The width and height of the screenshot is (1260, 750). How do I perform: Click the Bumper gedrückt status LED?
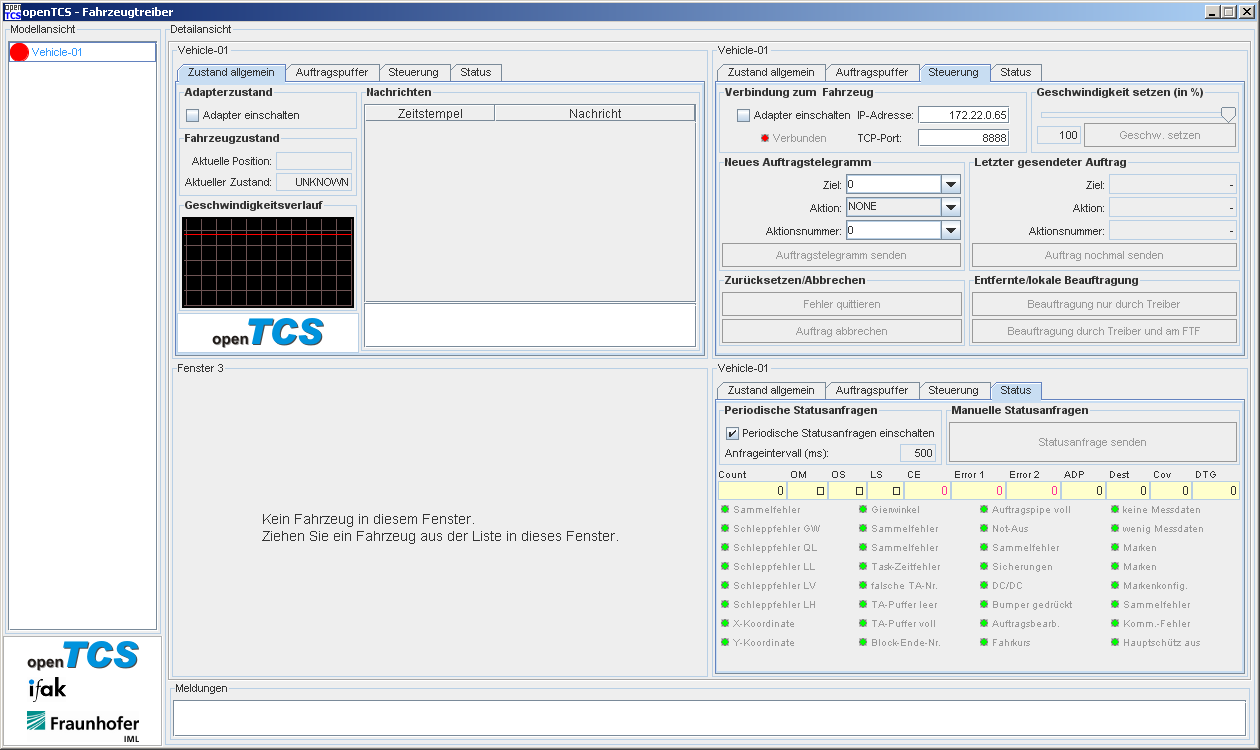(984, 605)
